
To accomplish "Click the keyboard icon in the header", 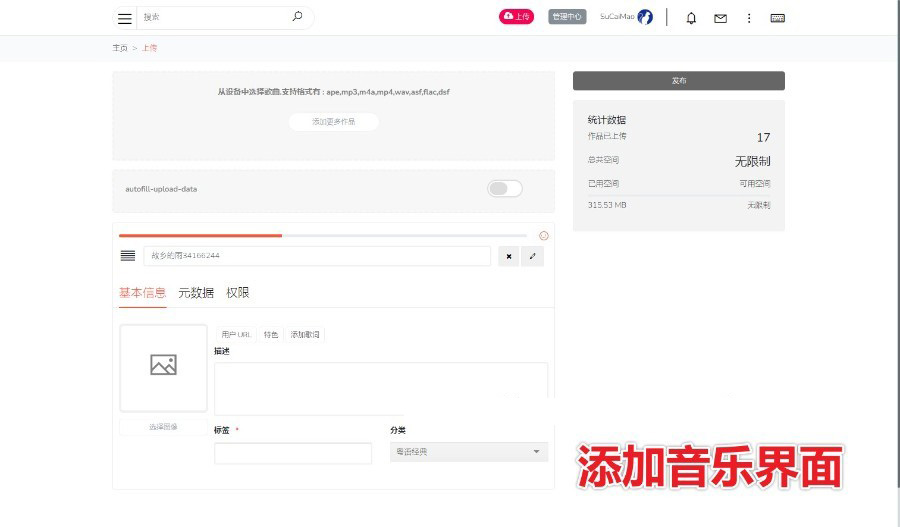I will (x=777, y=18).
